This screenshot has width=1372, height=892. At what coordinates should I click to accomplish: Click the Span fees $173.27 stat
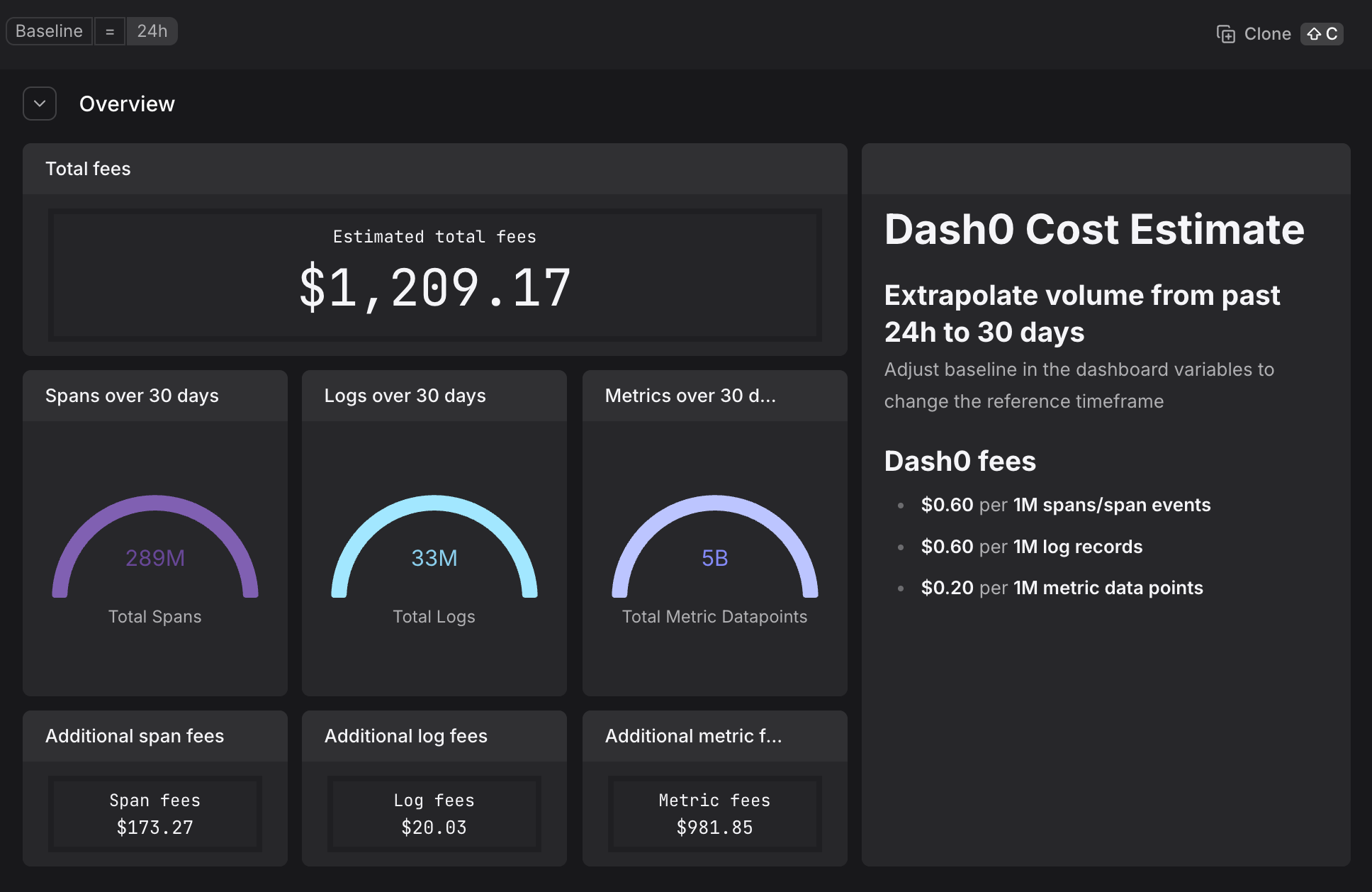click(x=154, y=814)
